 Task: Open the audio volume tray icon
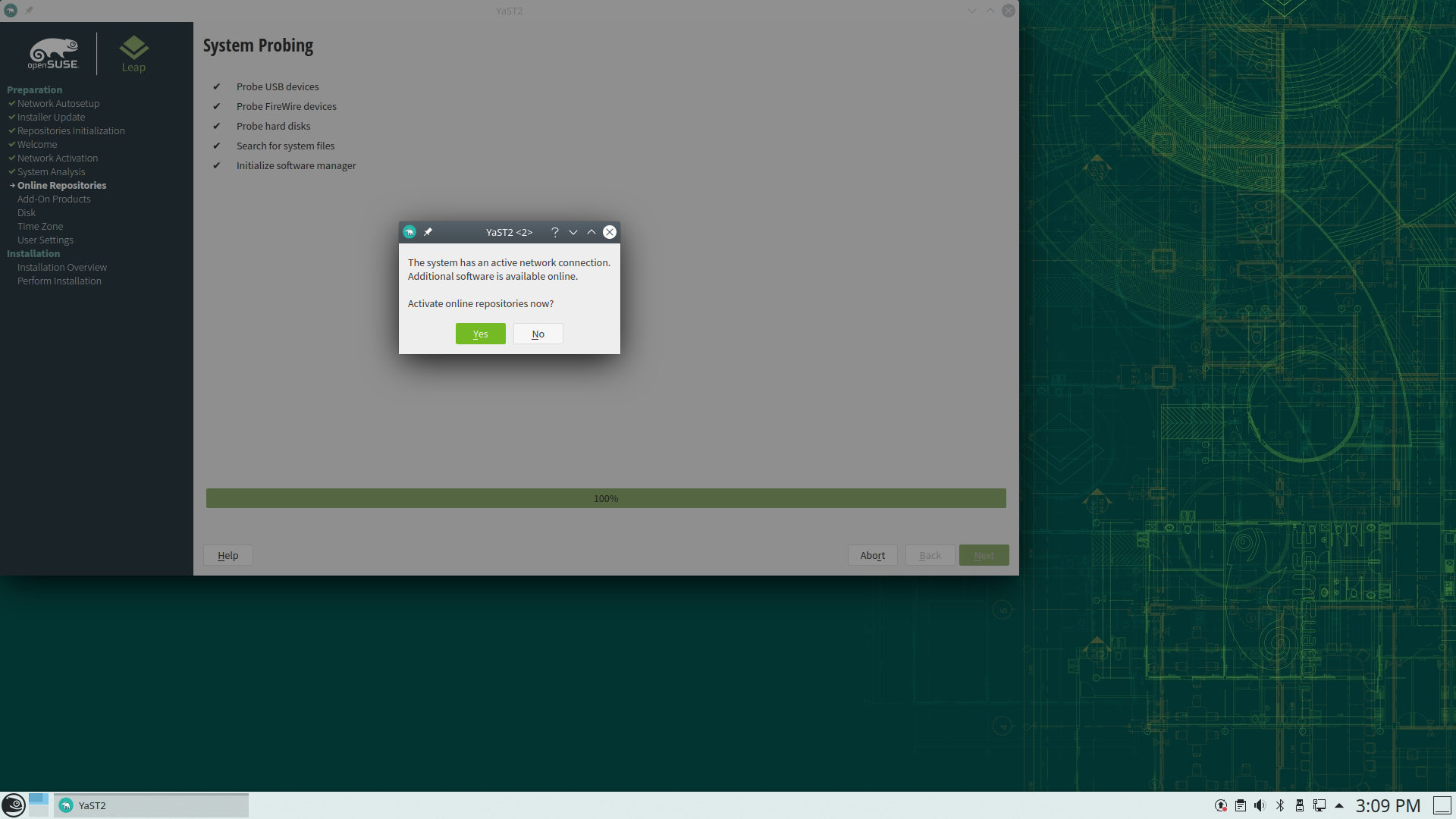pyautogui.click(x=1260, y=805)
